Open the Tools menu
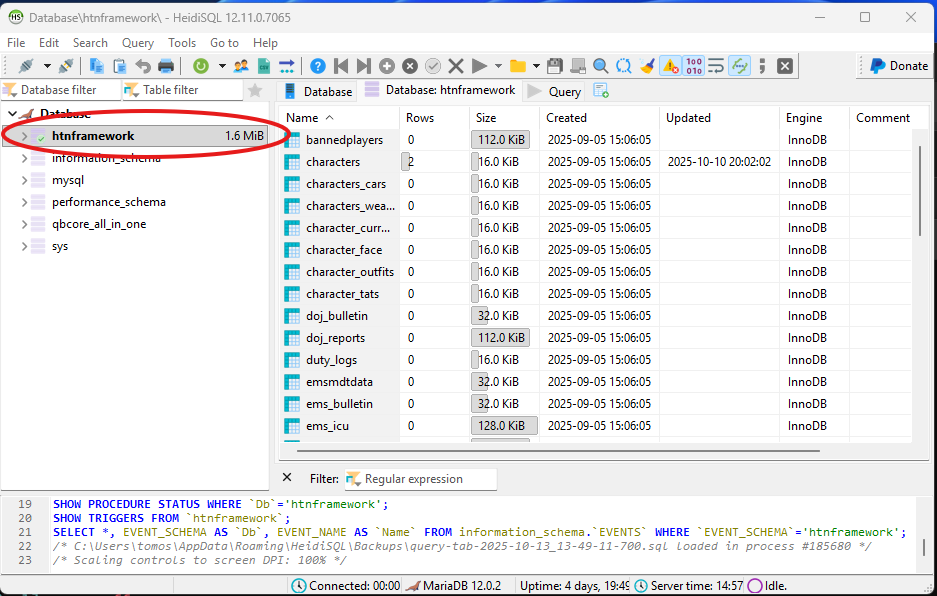 tap(182, 43)
